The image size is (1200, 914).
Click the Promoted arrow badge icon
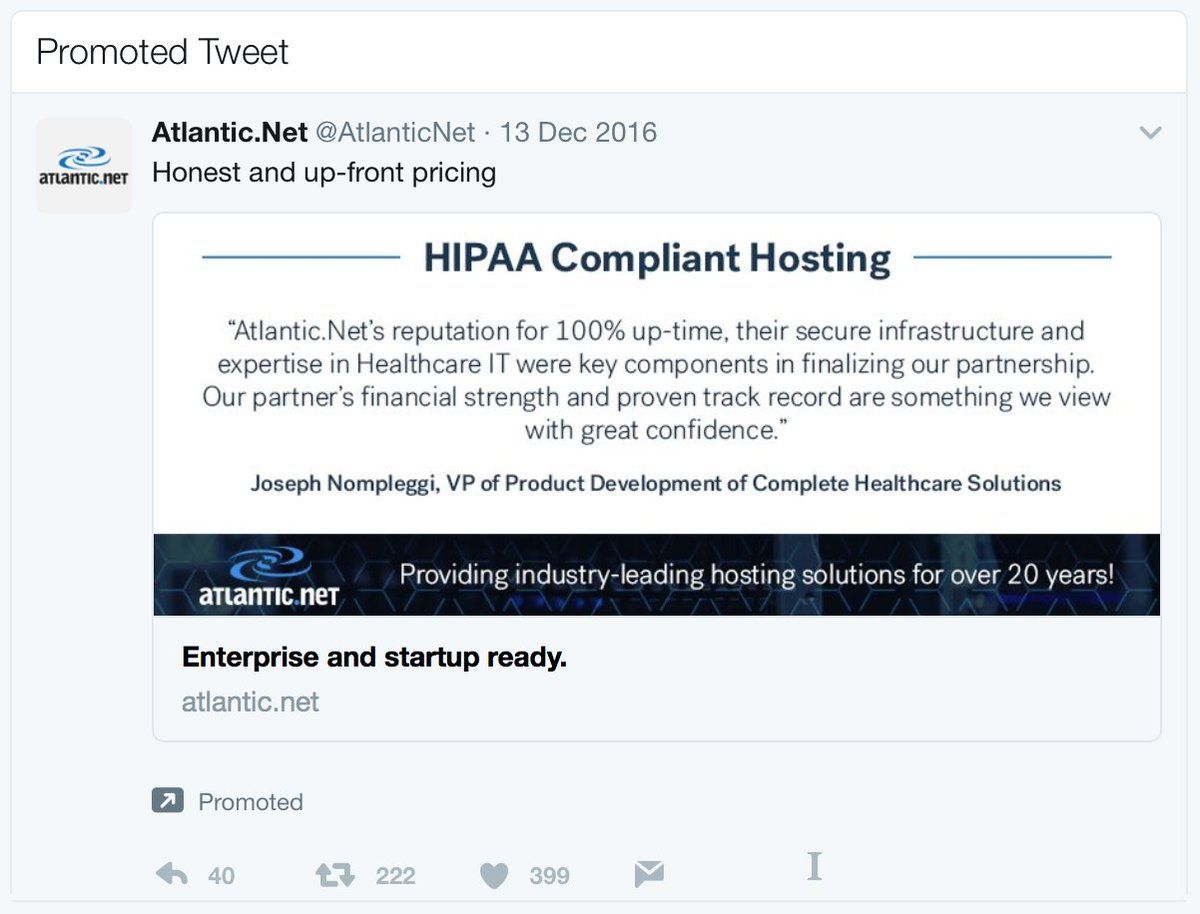click(x=167, y=801)
